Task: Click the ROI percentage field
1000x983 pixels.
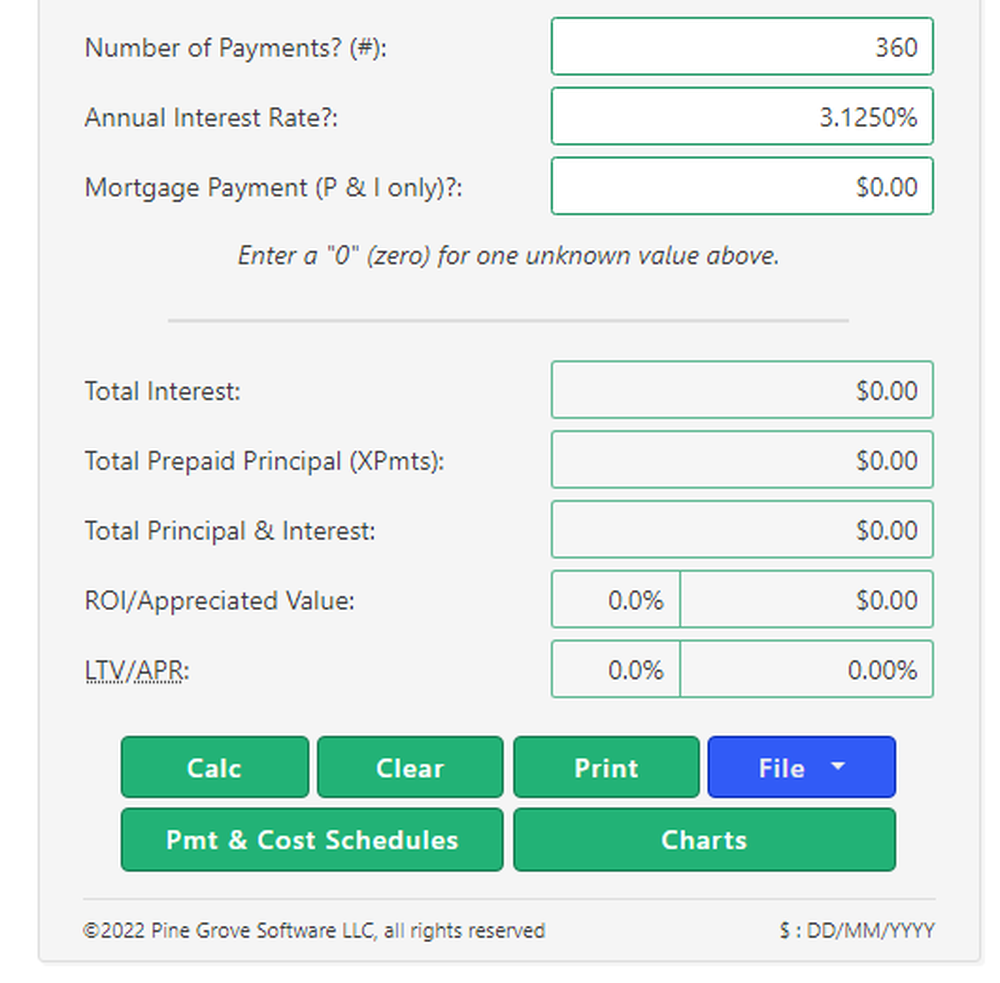Action: pos(616,601)
